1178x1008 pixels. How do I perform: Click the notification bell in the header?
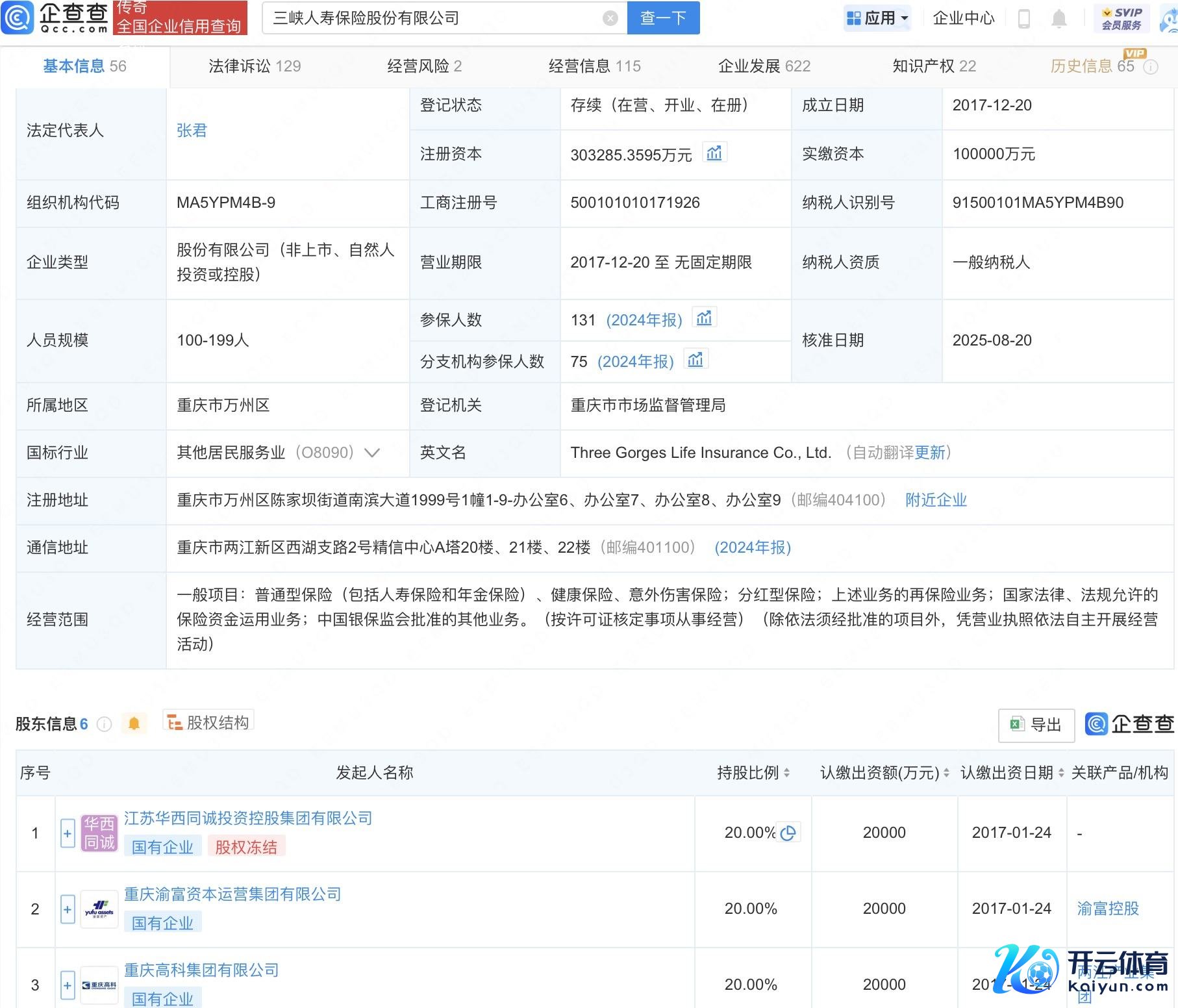point(1059,19)
